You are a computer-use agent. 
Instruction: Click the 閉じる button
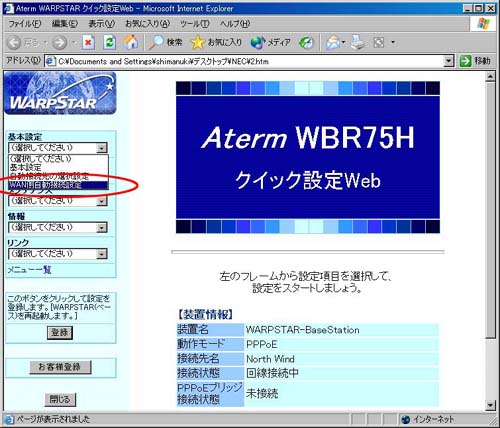click(60, 399)
